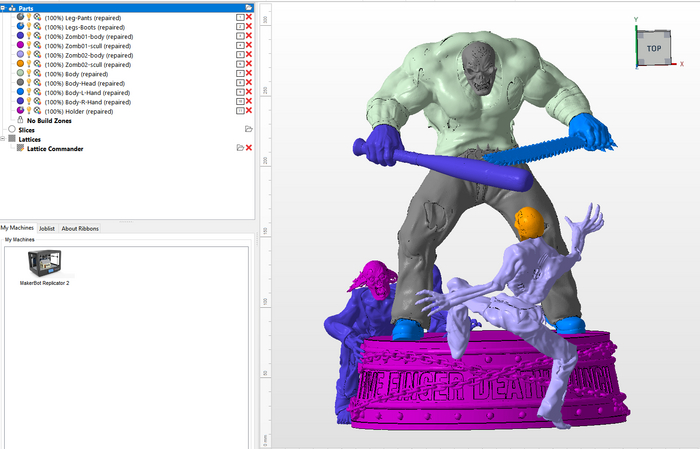Click the numbered box for Zomb01-body
700x449 pixels.
240,36
